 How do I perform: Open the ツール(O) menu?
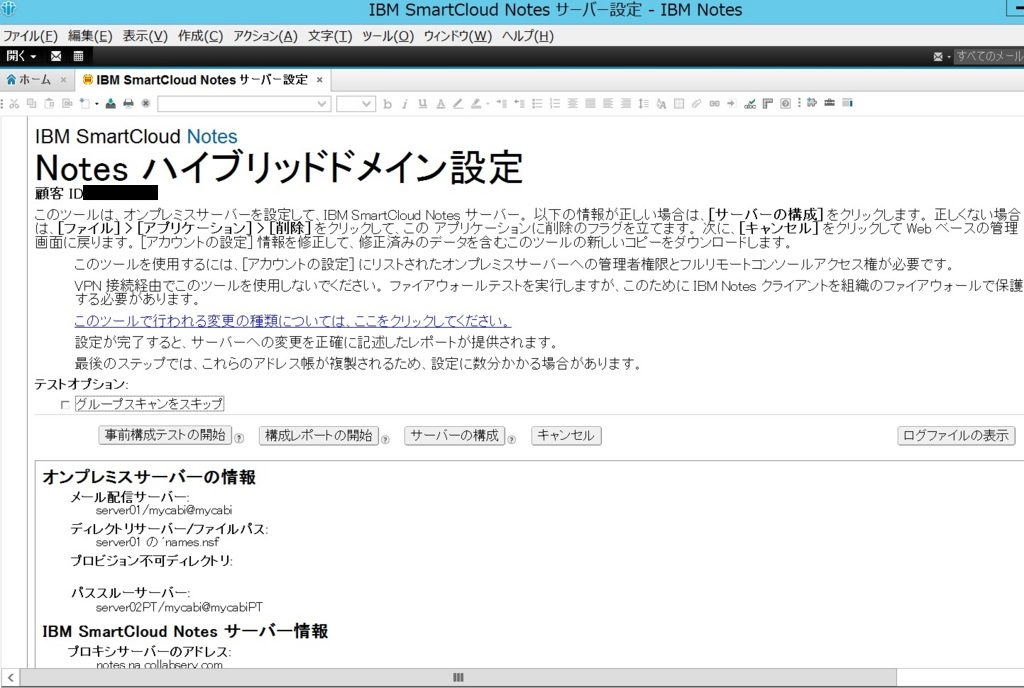coord(388,36)
